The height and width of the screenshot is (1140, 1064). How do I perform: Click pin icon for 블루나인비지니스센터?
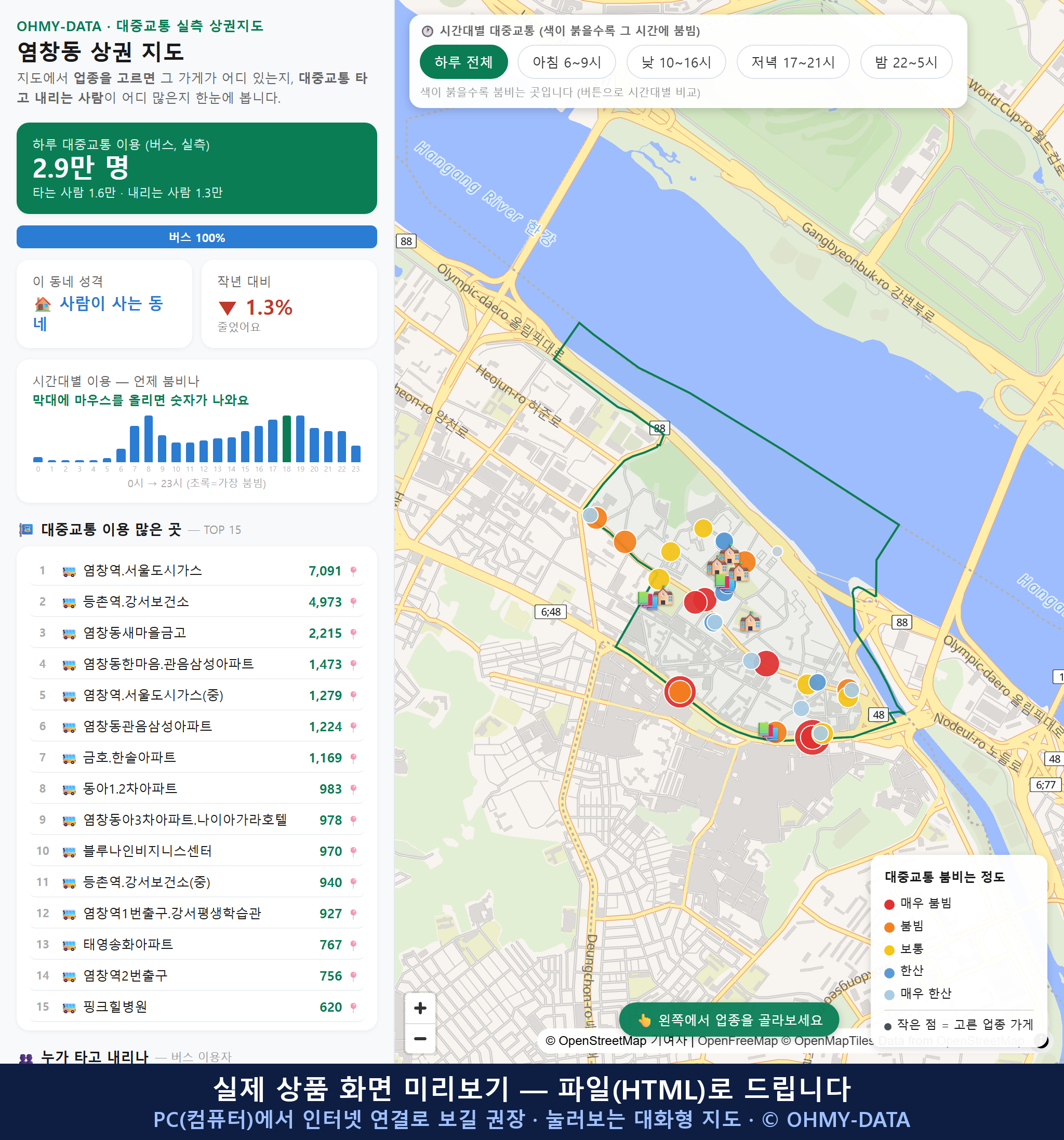[353, 851]
